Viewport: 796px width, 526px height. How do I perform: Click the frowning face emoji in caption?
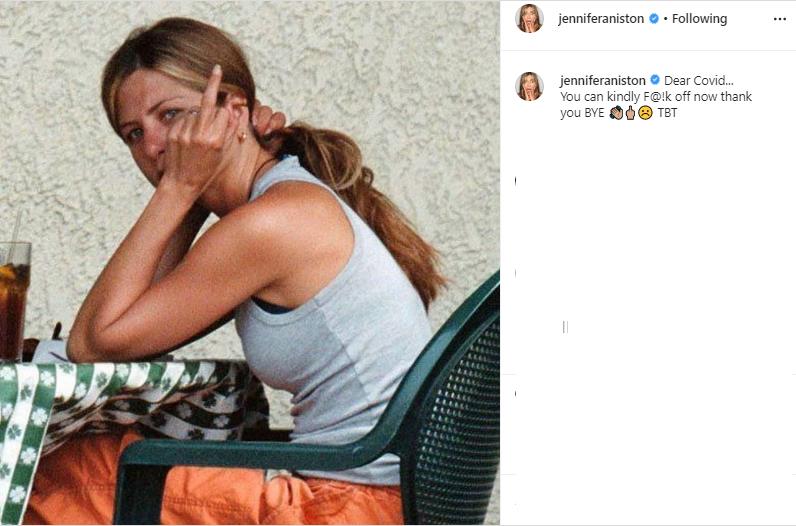point(646,114)
